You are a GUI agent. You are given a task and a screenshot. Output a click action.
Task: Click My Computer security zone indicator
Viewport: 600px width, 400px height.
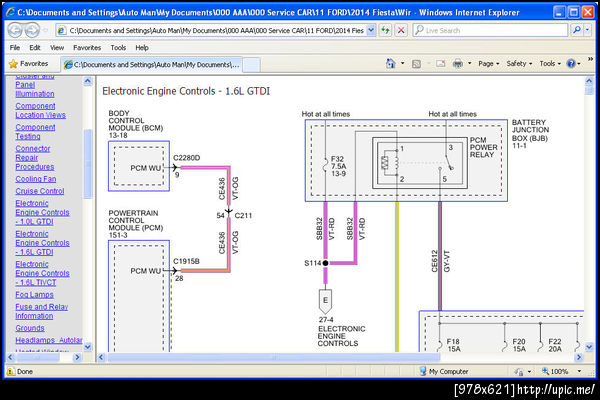pyautogui.click(x=444, y=371)
